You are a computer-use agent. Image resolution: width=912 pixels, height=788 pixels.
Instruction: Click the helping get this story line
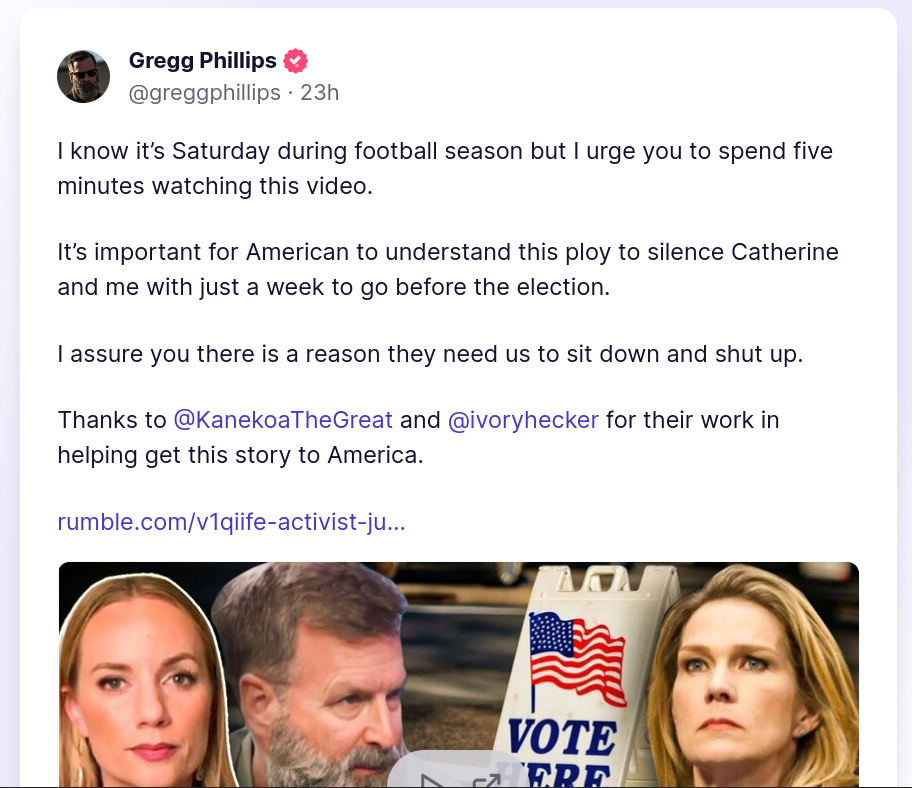coord(240,455)
